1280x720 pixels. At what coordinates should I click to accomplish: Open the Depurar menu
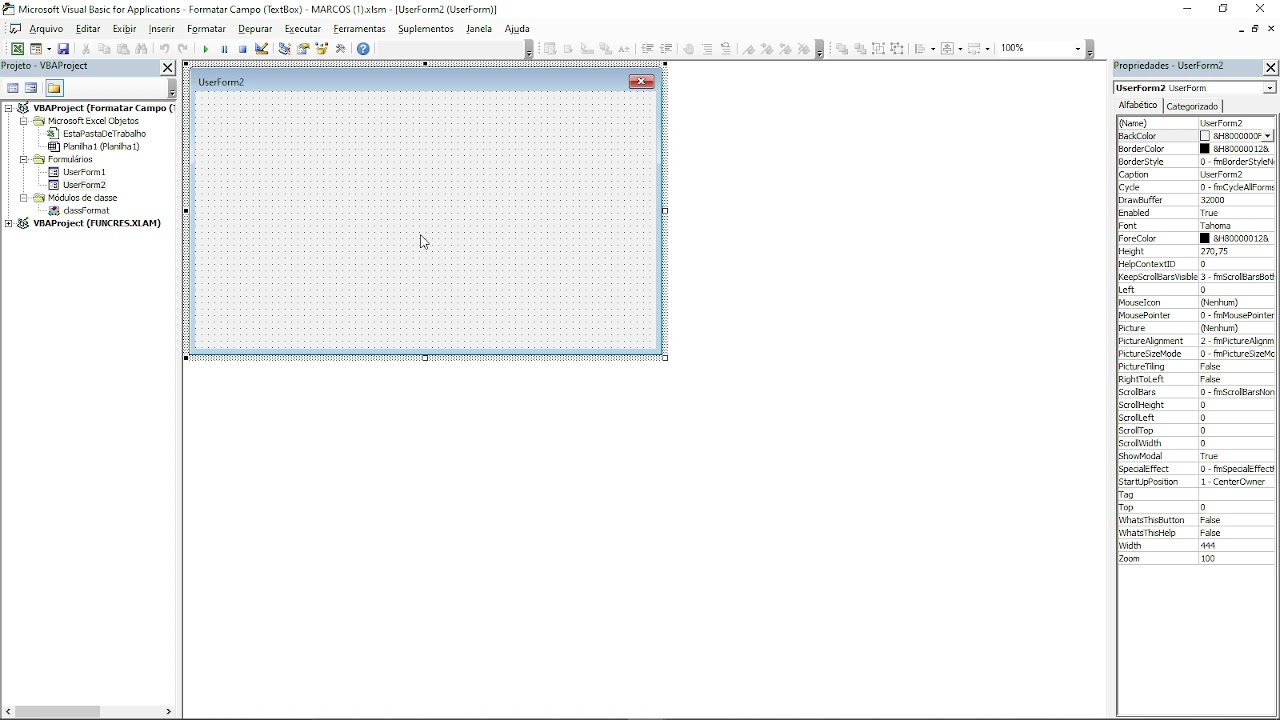(255, 29)
